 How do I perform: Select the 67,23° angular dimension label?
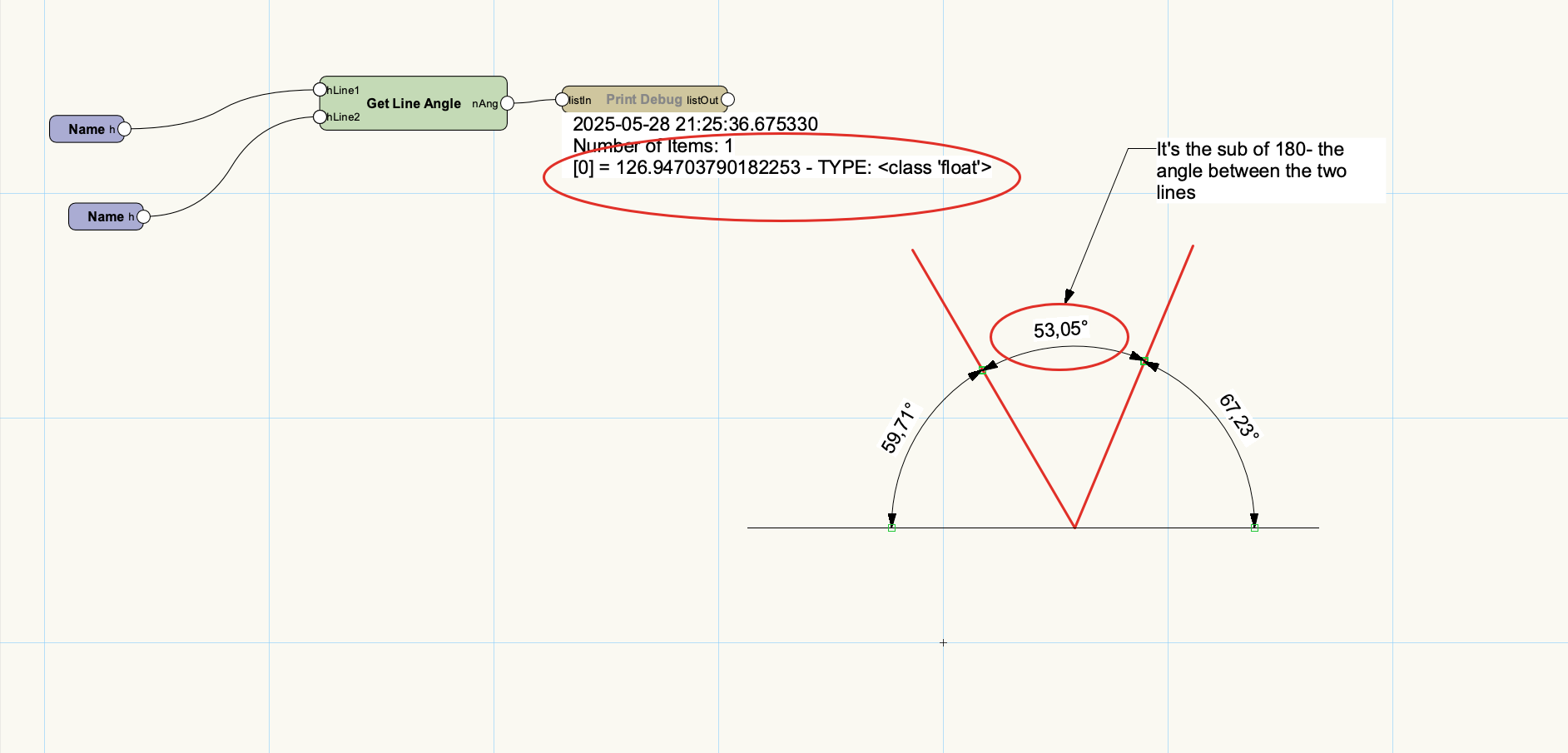point(1239,416)
